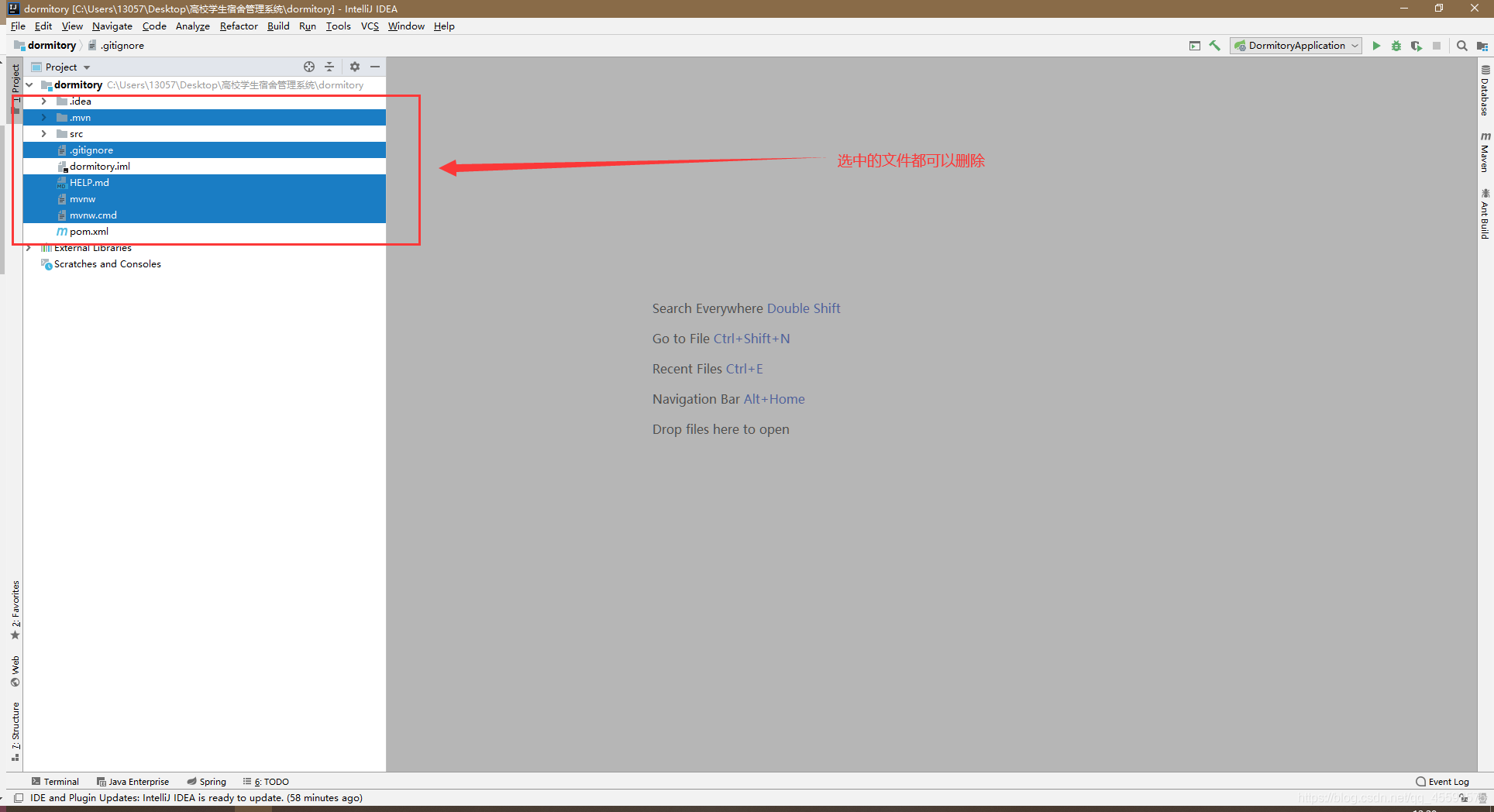Select the src folder row
Screen dimensions: 1494x812
[205, 134]
